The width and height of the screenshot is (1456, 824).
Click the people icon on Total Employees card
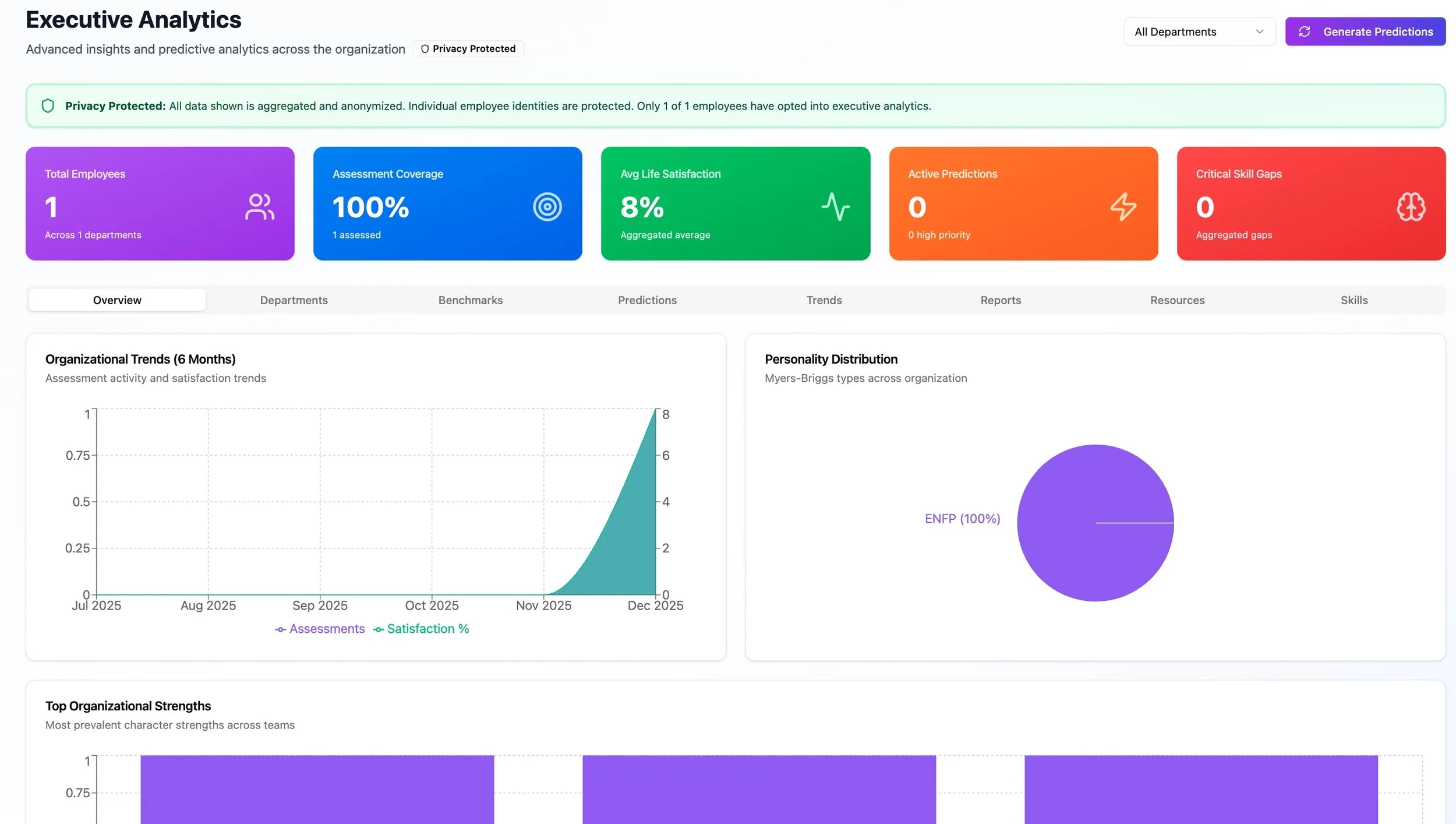(259, 207)
